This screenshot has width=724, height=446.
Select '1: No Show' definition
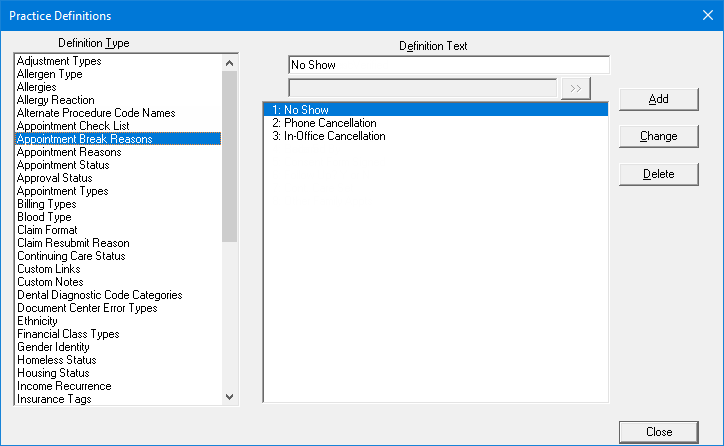(x=435, y=110)
